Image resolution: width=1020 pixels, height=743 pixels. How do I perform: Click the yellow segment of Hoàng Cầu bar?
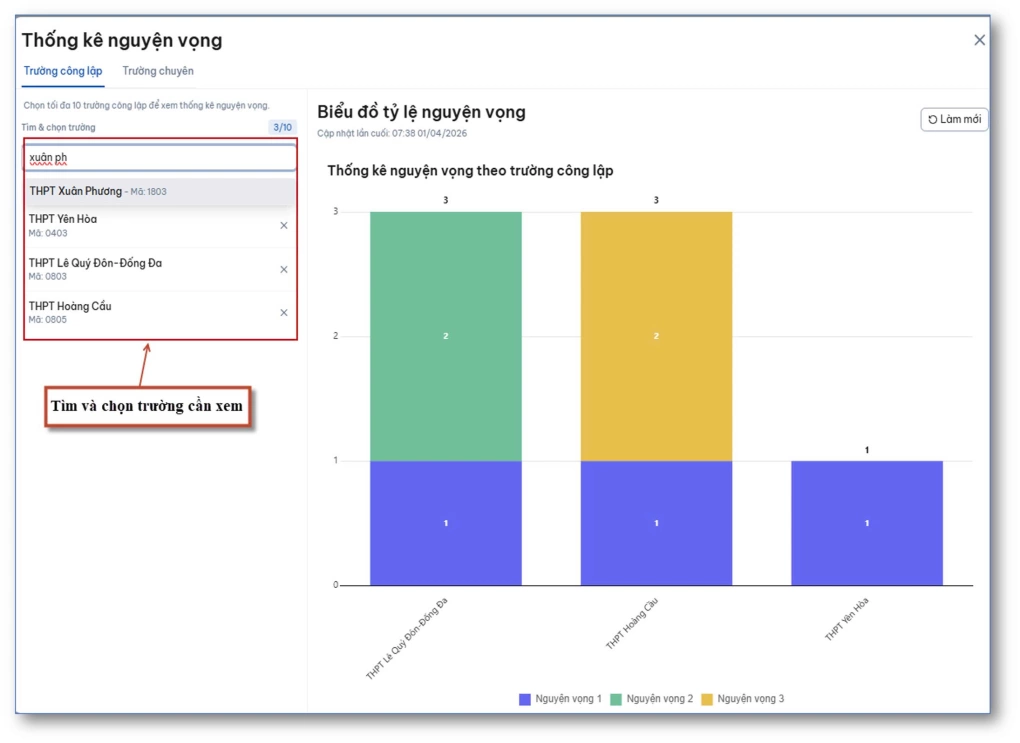[x=656, y=335]
